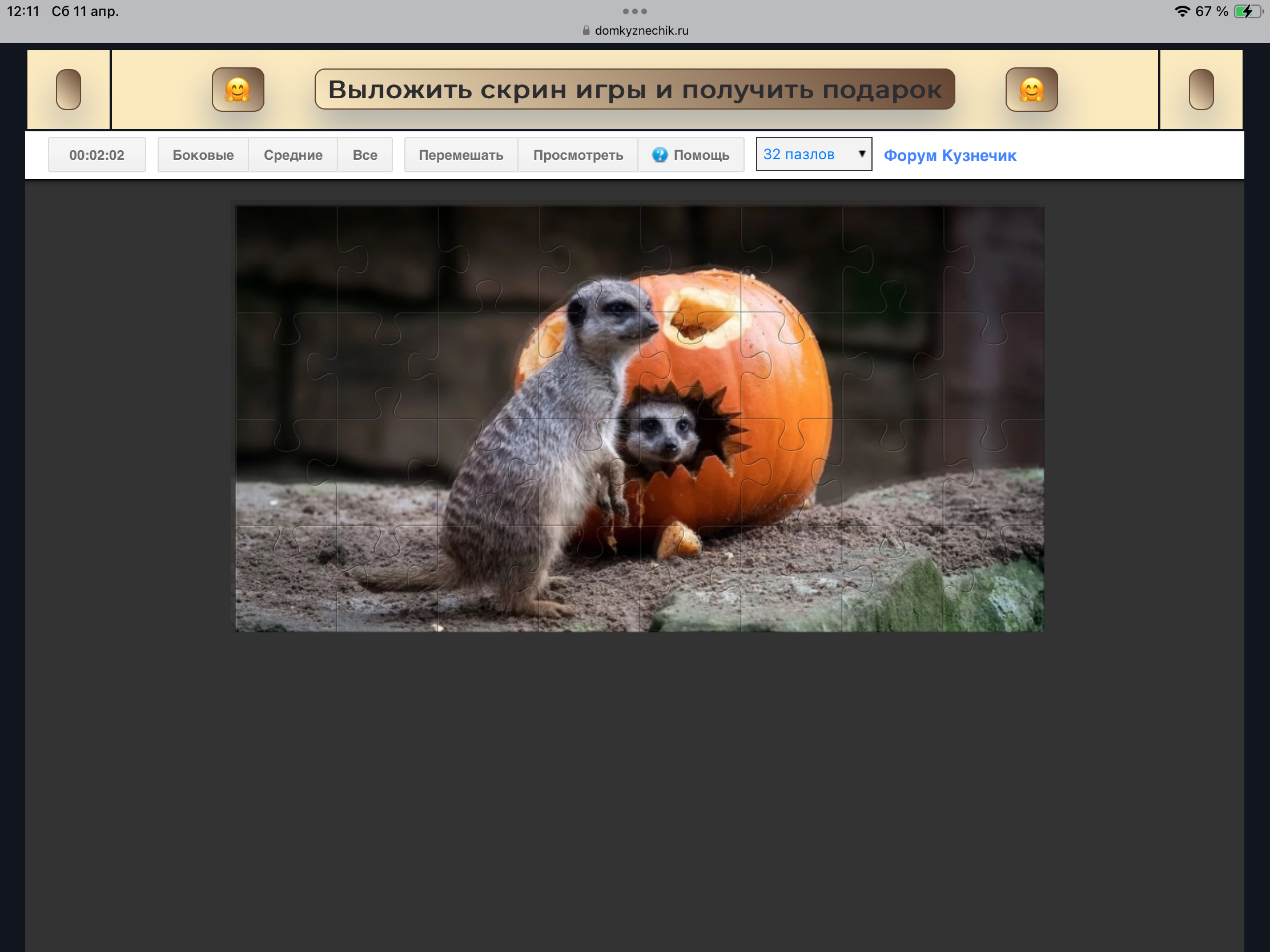The width and height of the screenshot is (1270, 952).
Task: Open the Форум Кузнечик link
Action: coord(950,155)
